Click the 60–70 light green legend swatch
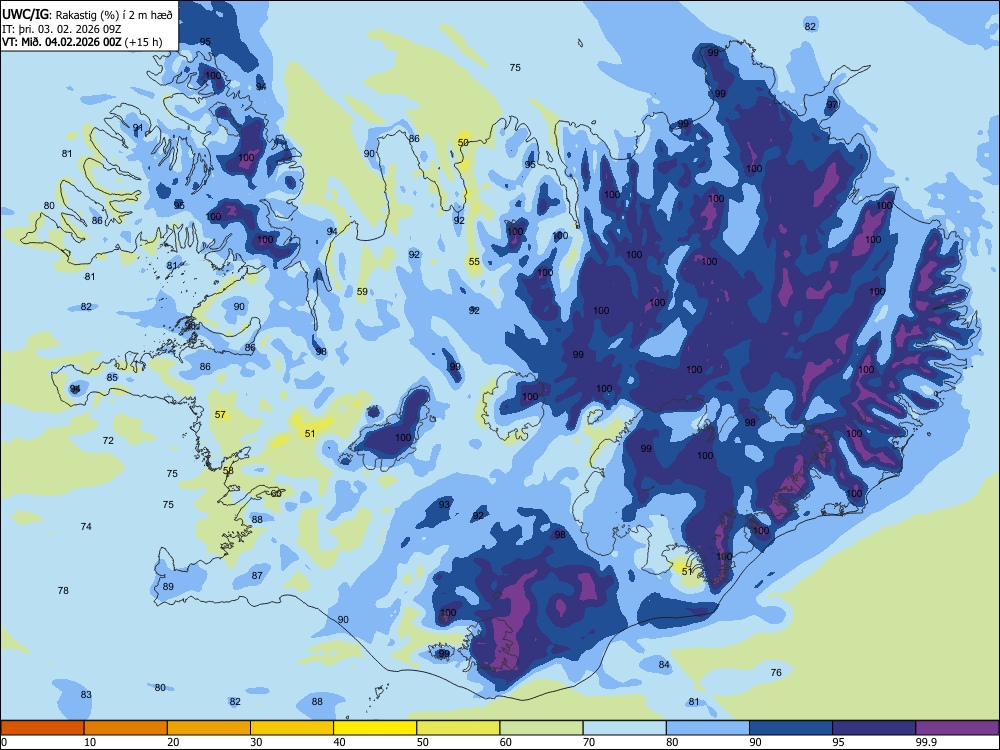This screenshot has width=1000, height=750. [541, 728]
